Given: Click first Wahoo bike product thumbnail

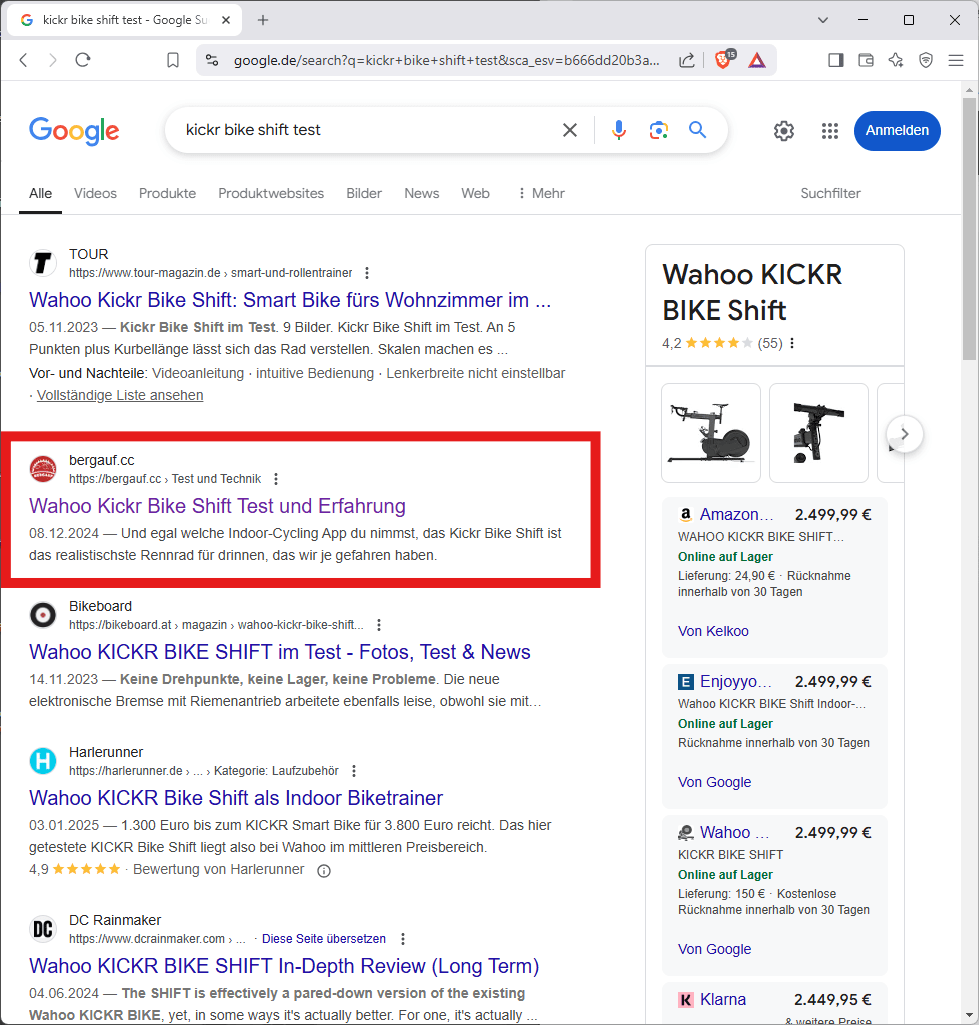Looking at the screenshot, I should [x=711, y=433].
